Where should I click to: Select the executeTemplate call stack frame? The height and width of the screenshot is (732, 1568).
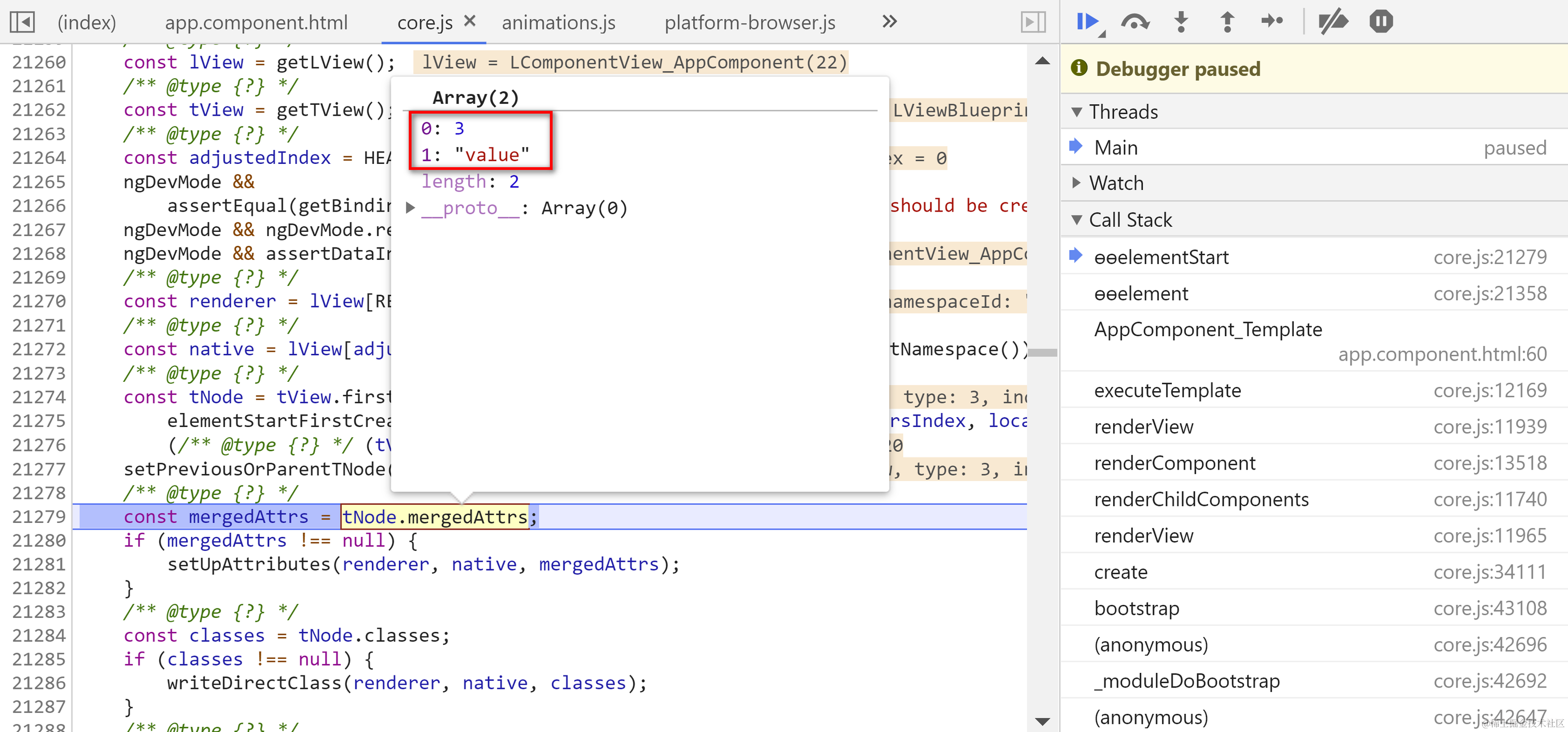coord(1167,390)
